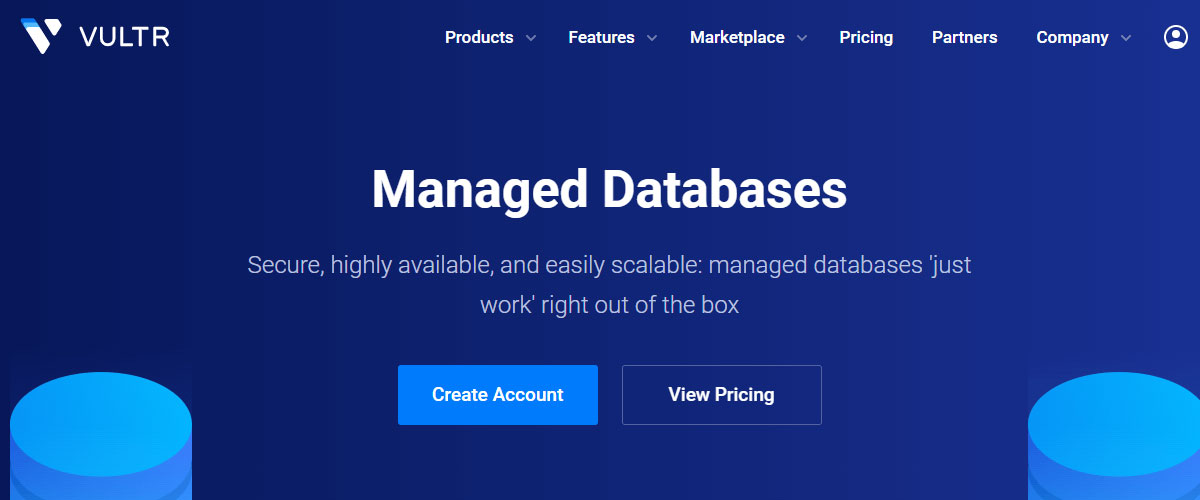Open the Marketplace menu

click(x=737, y=37)
